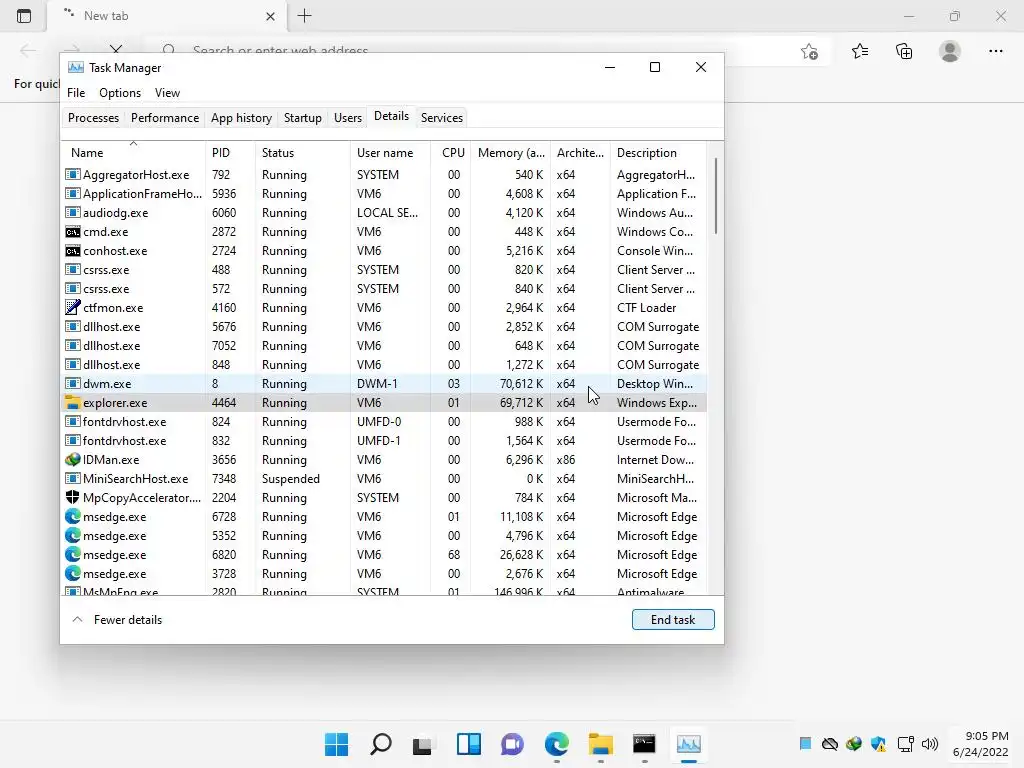Switch to the Services tab
The width and height of the screenshot is (1024, 768).
[x=441, y=118]
